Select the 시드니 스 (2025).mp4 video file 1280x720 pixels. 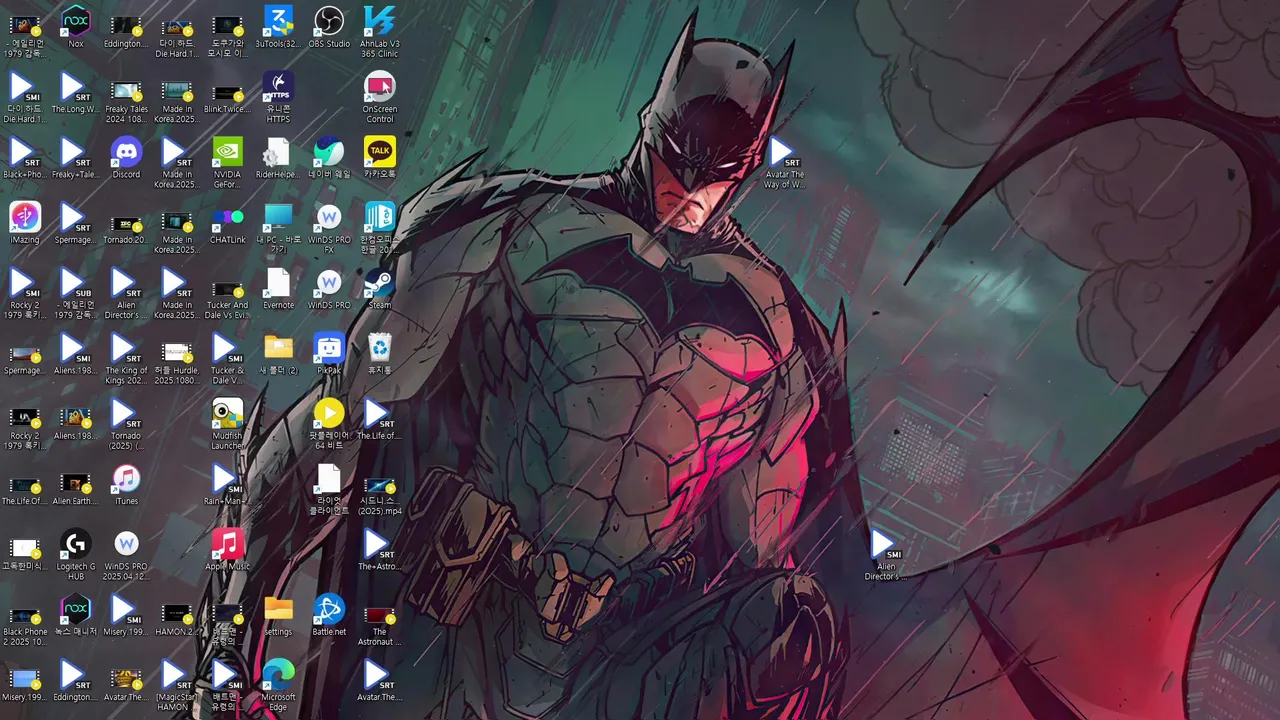point(380,494)
